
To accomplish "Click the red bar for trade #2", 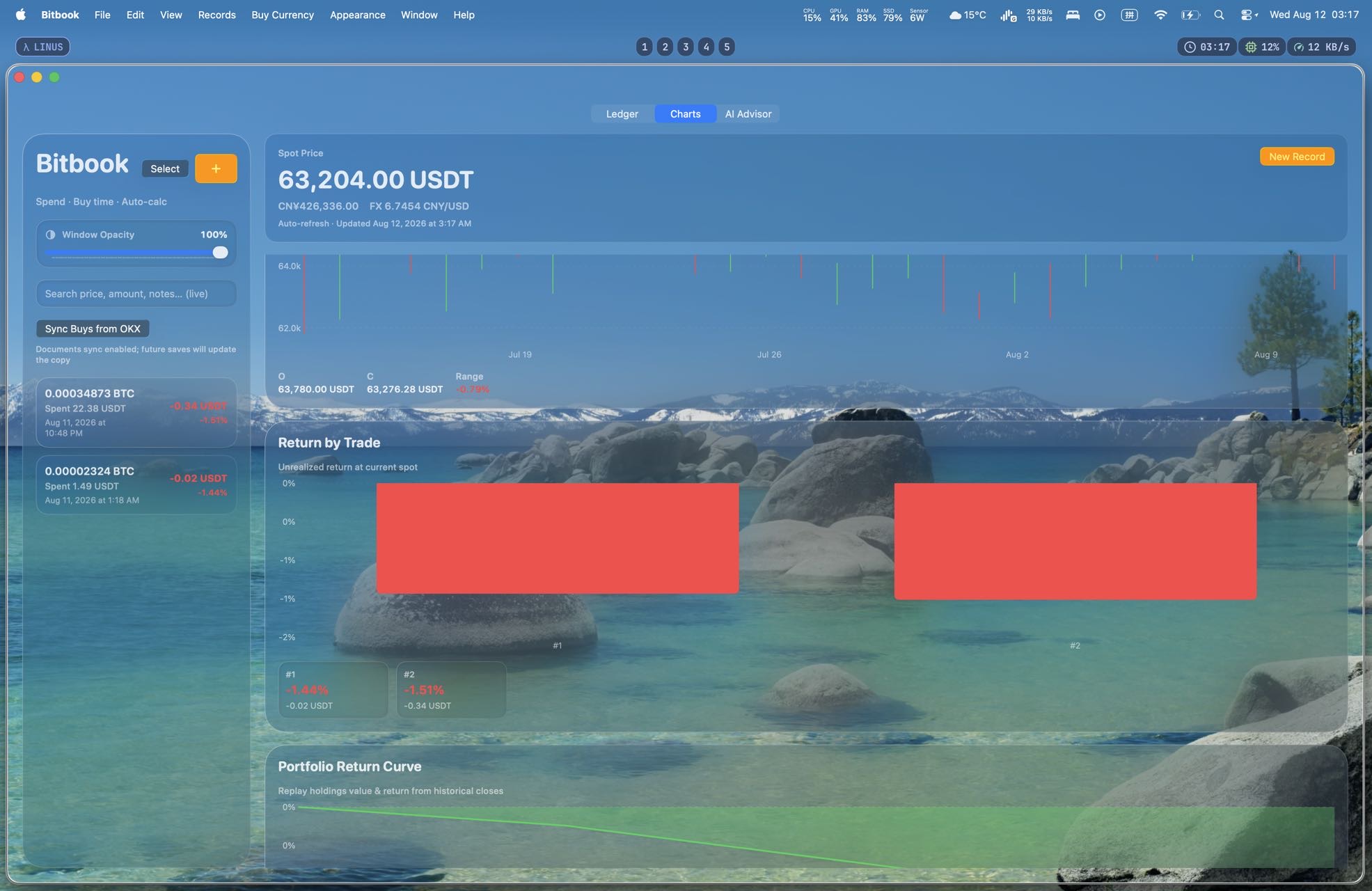I will point(1075,542).
